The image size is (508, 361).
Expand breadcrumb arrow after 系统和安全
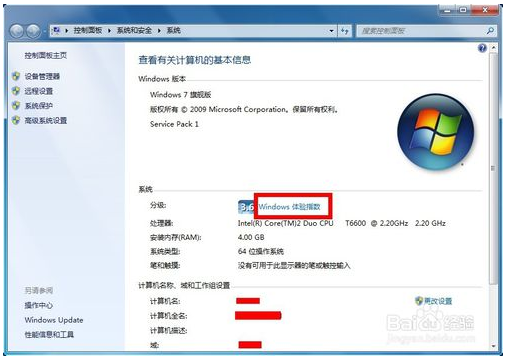tap(159, 31)
